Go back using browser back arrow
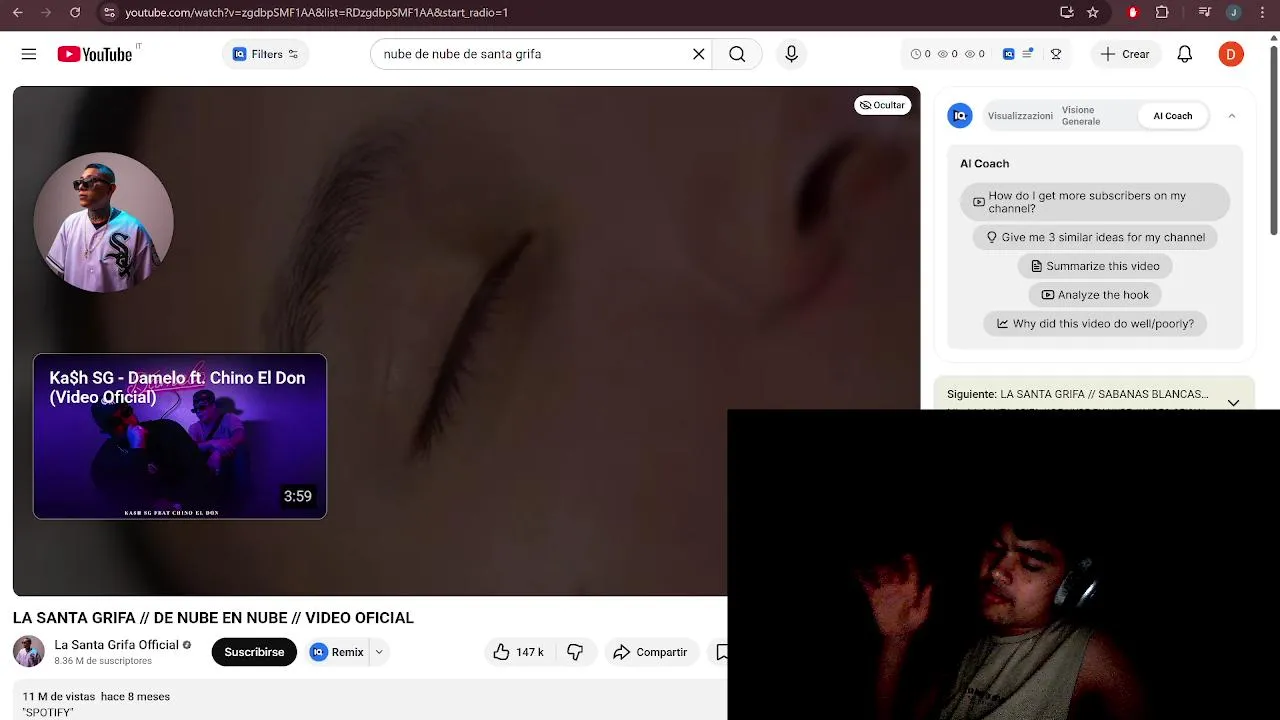 tap(17, 12)
